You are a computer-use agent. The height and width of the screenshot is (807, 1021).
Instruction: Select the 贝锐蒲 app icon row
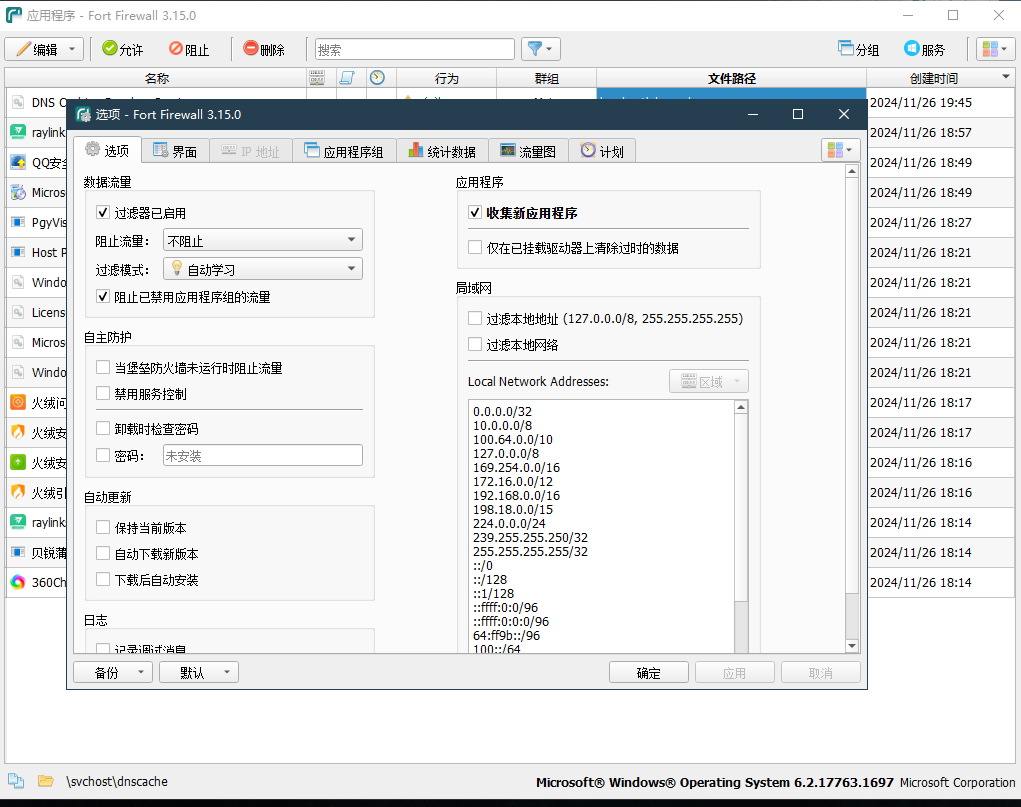[18, 552]
